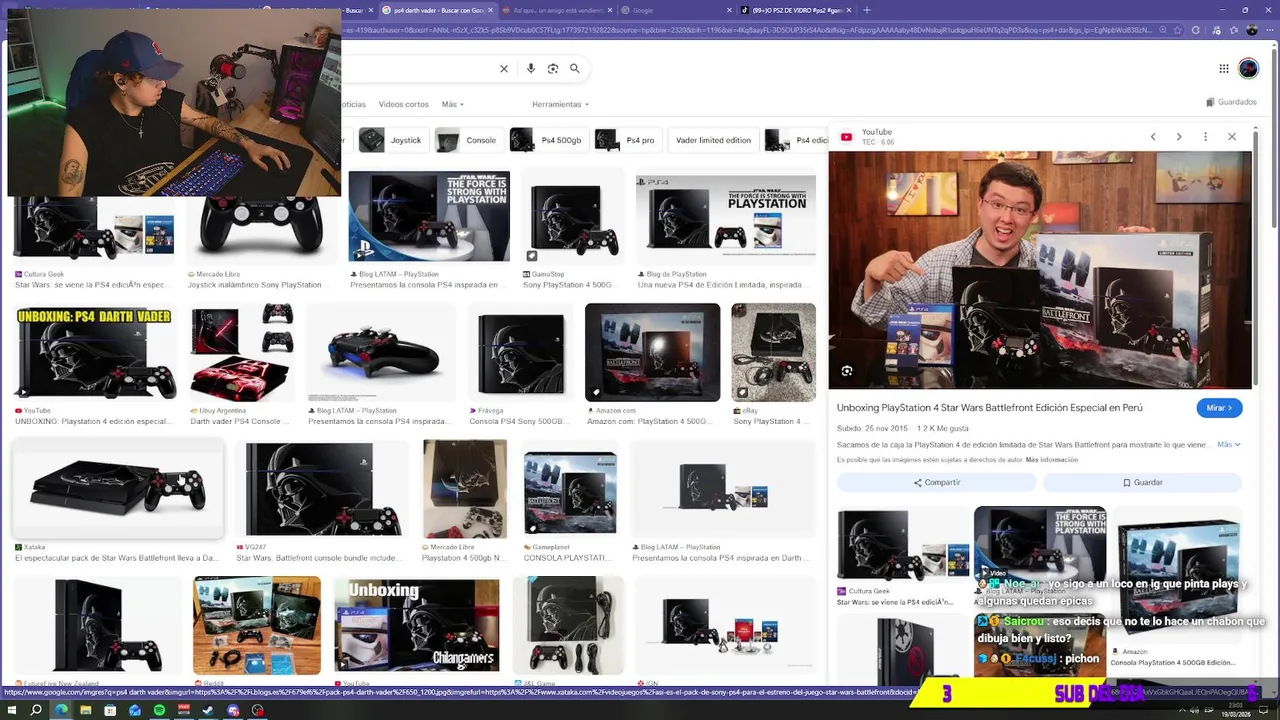This screenshot has height=720, width=1280.
Task: Open the Google account avatar menu
Action: click(1248, 69)
